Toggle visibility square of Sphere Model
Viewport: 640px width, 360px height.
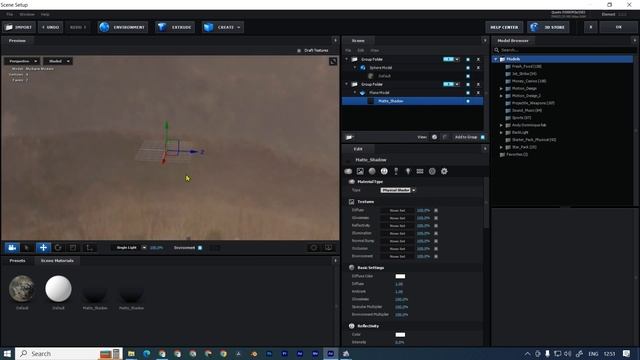click(468, 68)
